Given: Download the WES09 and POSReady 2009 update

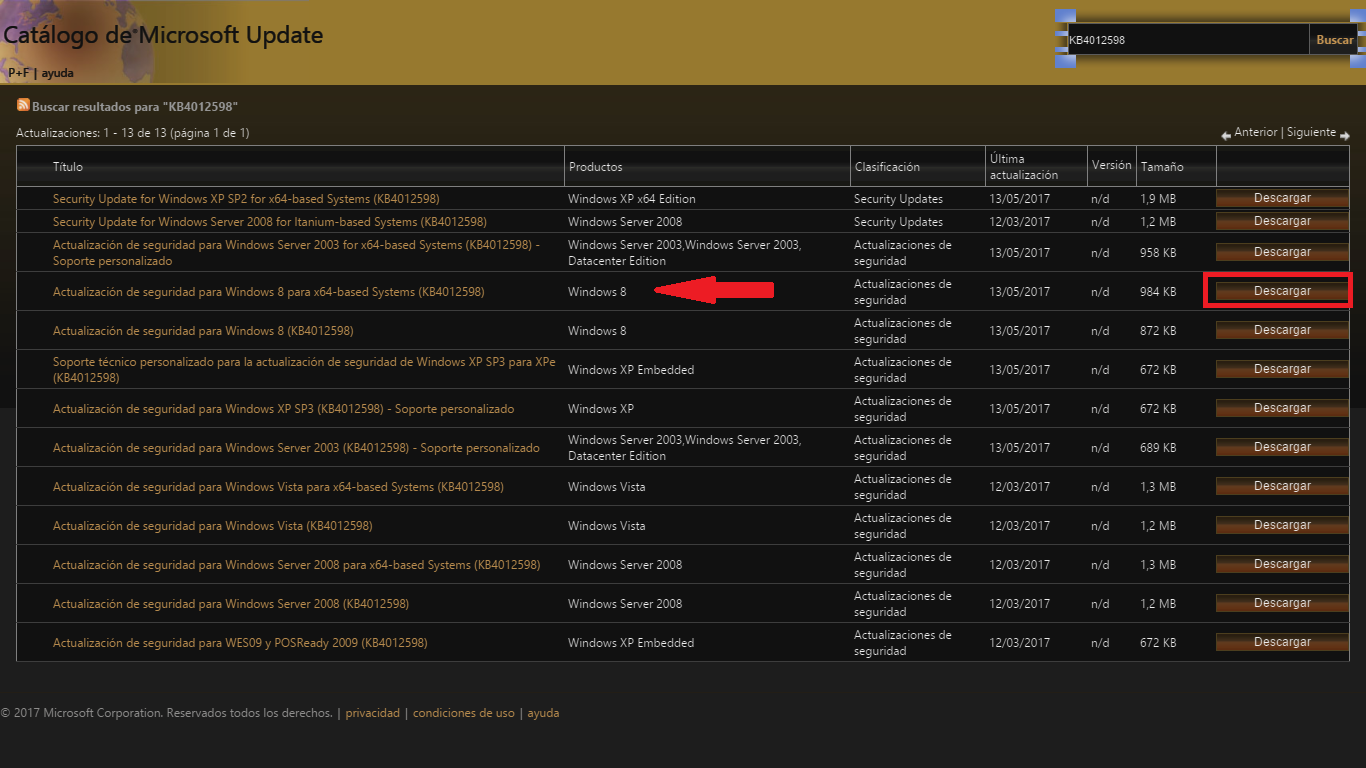Looking at the screenshot, I should tap(1282, 642).
